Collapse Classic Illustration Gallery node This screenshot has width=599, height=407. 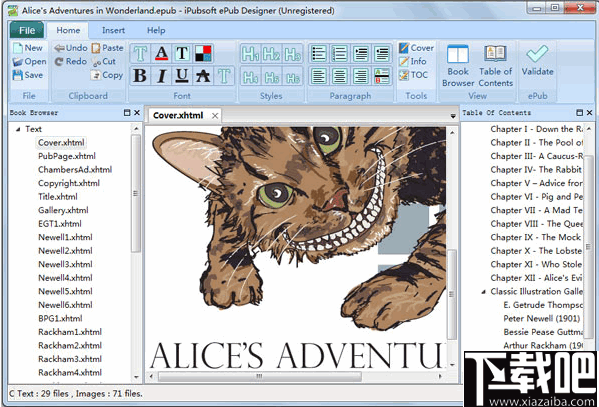tap(483, 292)
